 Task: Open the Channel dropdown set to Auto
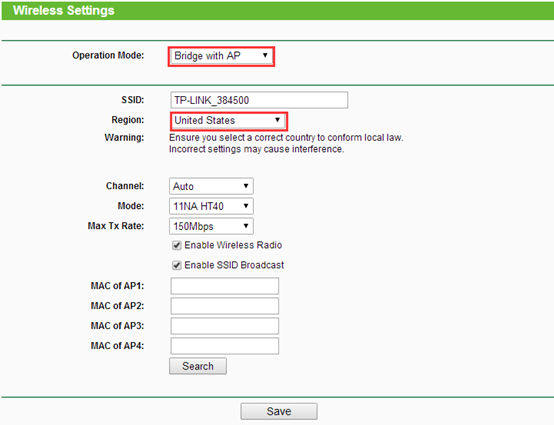click(x=211, y=186)
